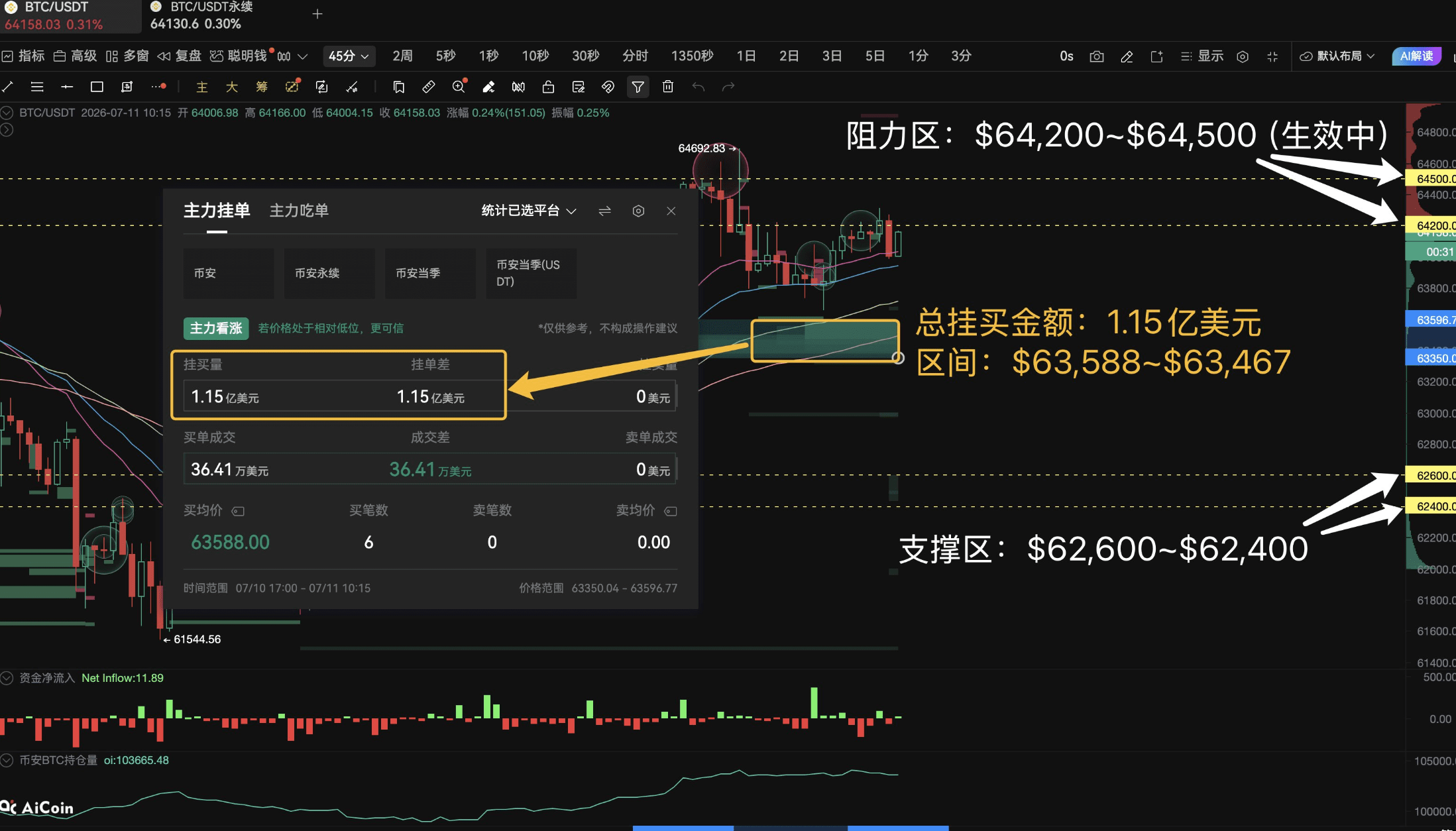
Task: Select the parallel horizontal lines tool
Action: click(37, 87)
